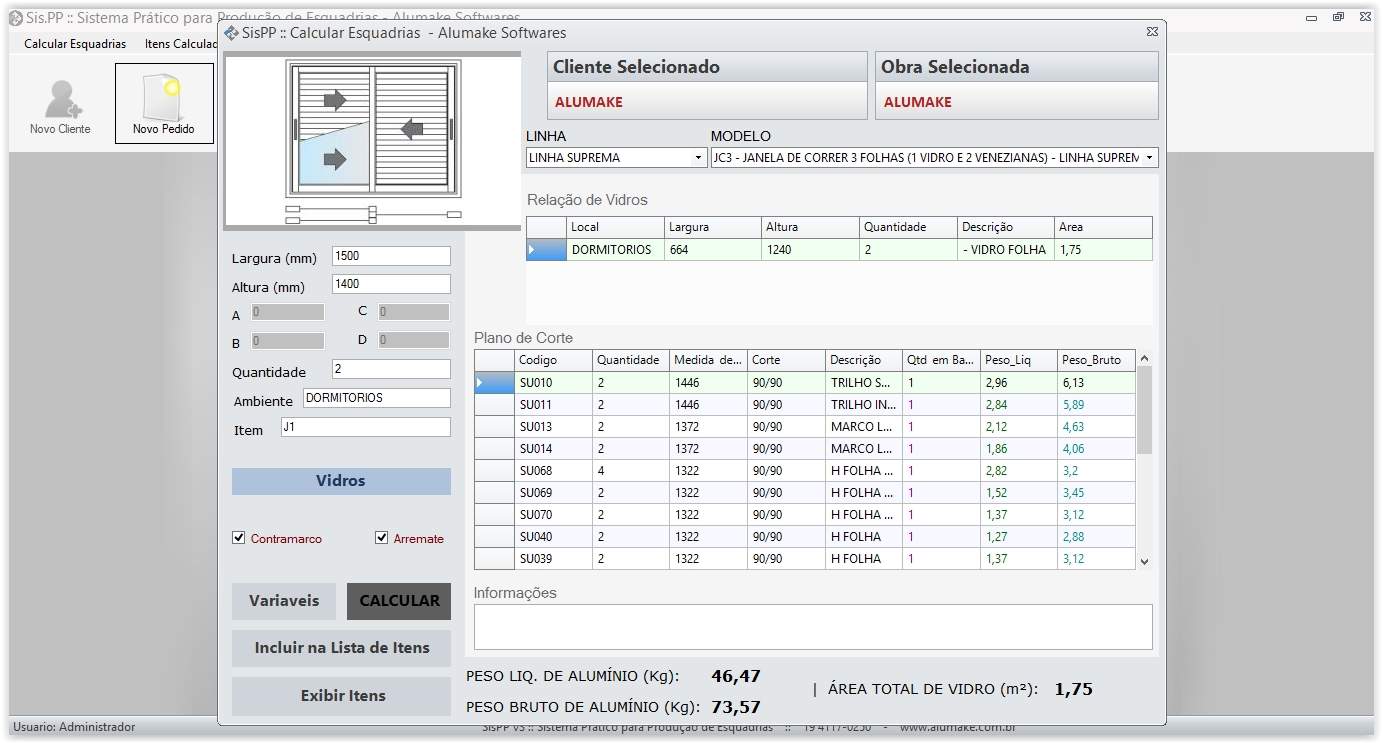Click the 664 Largura cell in the glass table
1382x743 pixels.
coord(712,250)
